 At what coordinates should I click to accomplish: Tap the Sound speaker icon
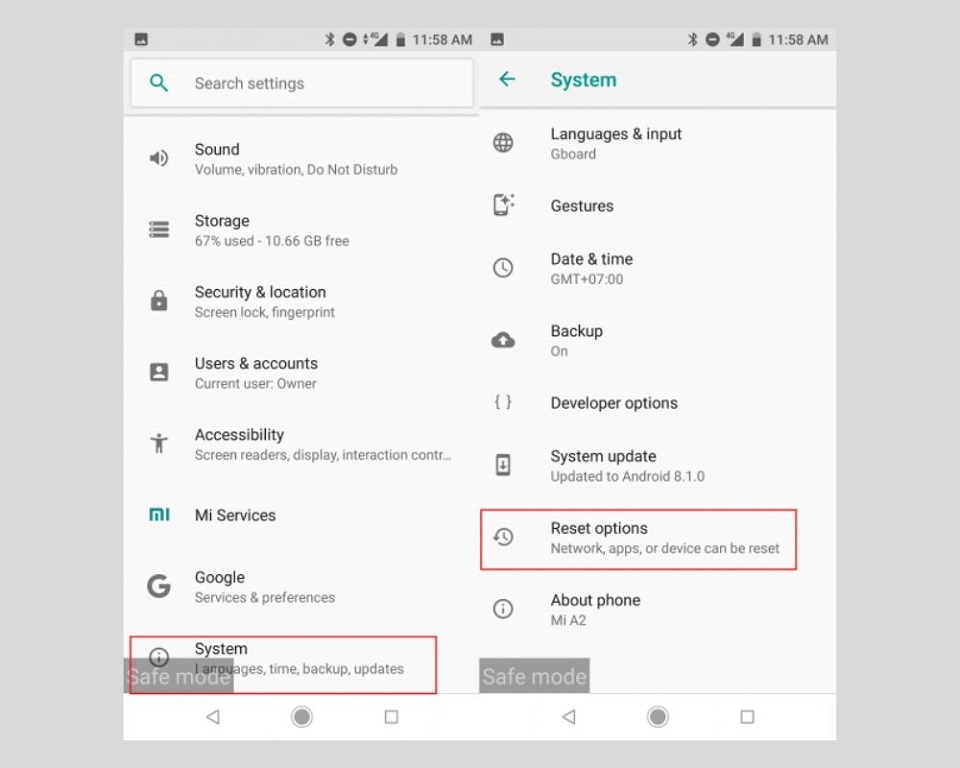point(159,158)
